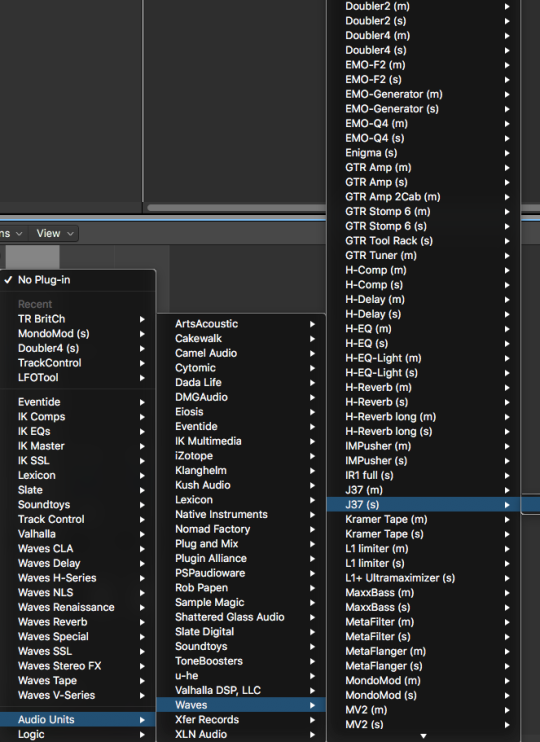Expand the Slate category
Image resolution: width=540 pixels, height=742 pixels.
click(78, 490)
